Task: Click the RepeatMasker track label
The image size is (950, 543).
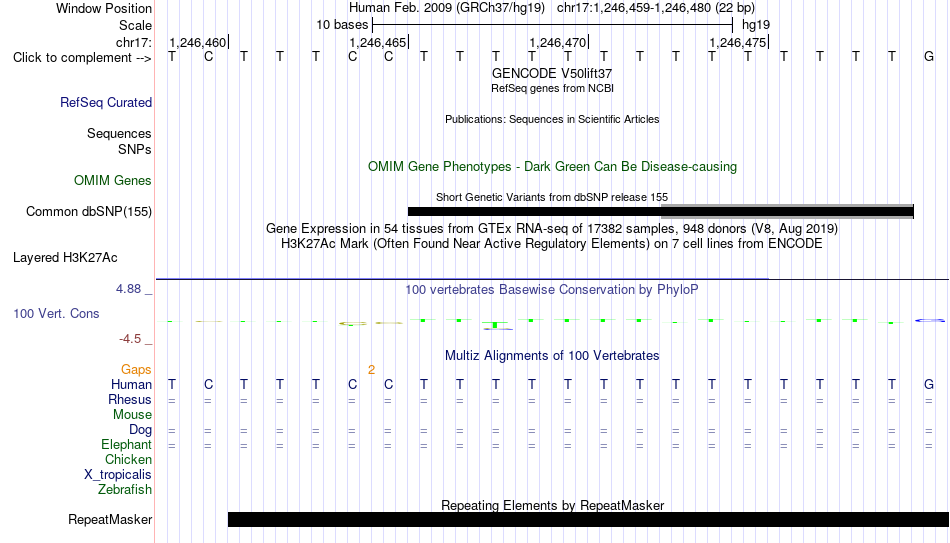Action: [110, 519]
